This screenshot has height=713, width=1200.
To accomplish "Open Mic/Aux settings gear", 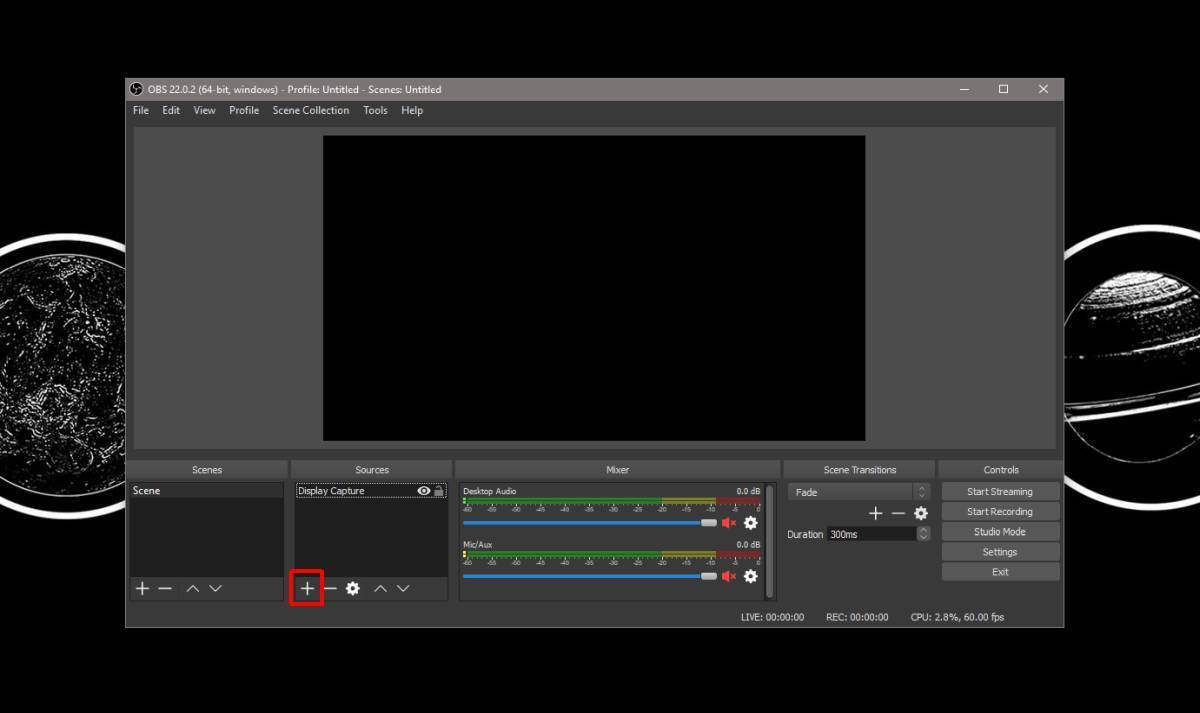I will click(750, 576).
